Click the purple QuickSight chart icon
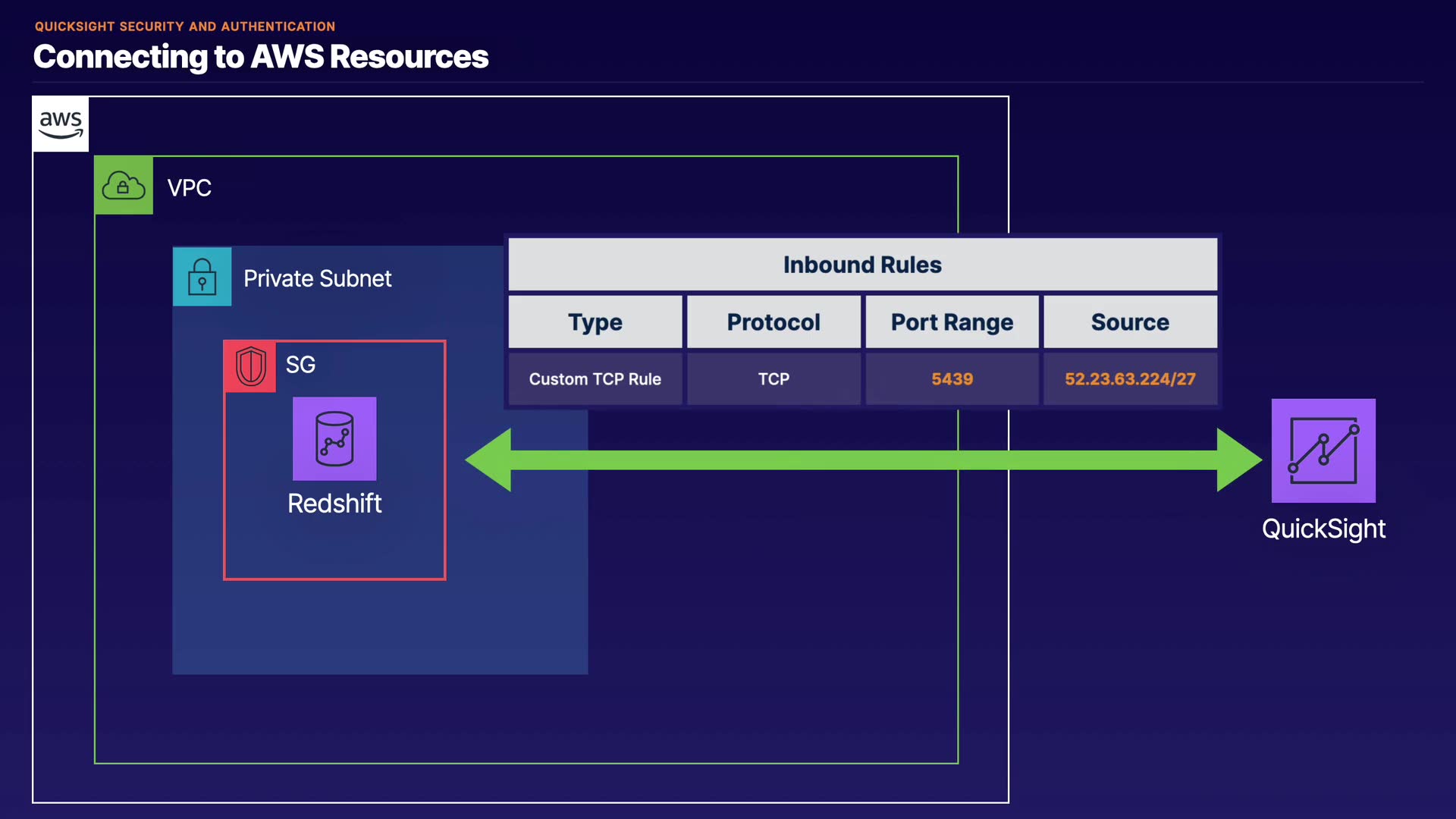 [x=1323, y=450]
